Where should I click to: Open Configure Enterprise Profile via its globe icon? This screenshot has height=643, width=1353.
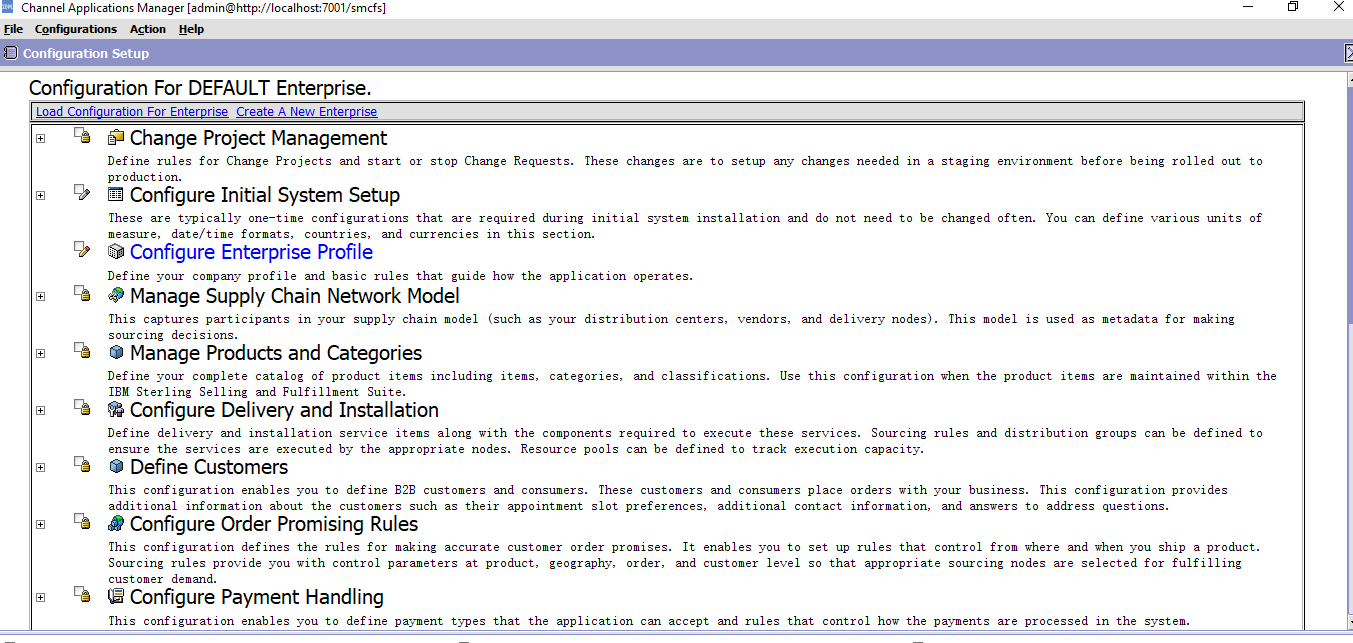116,252
